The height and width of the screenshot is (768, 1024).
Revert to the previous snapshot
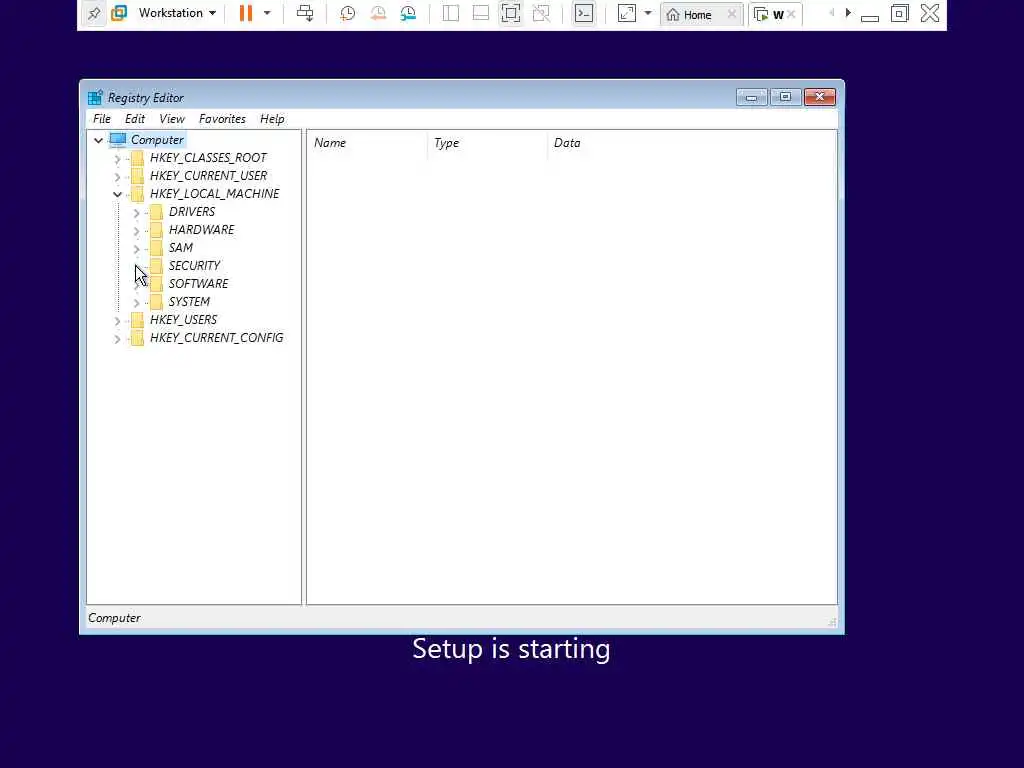pos(378,13)
